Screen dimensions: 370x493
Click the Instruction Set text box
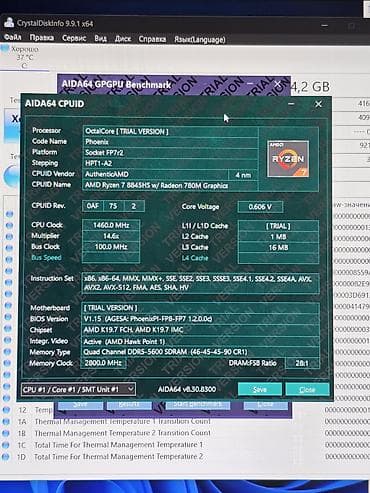[x=201, y=283]
